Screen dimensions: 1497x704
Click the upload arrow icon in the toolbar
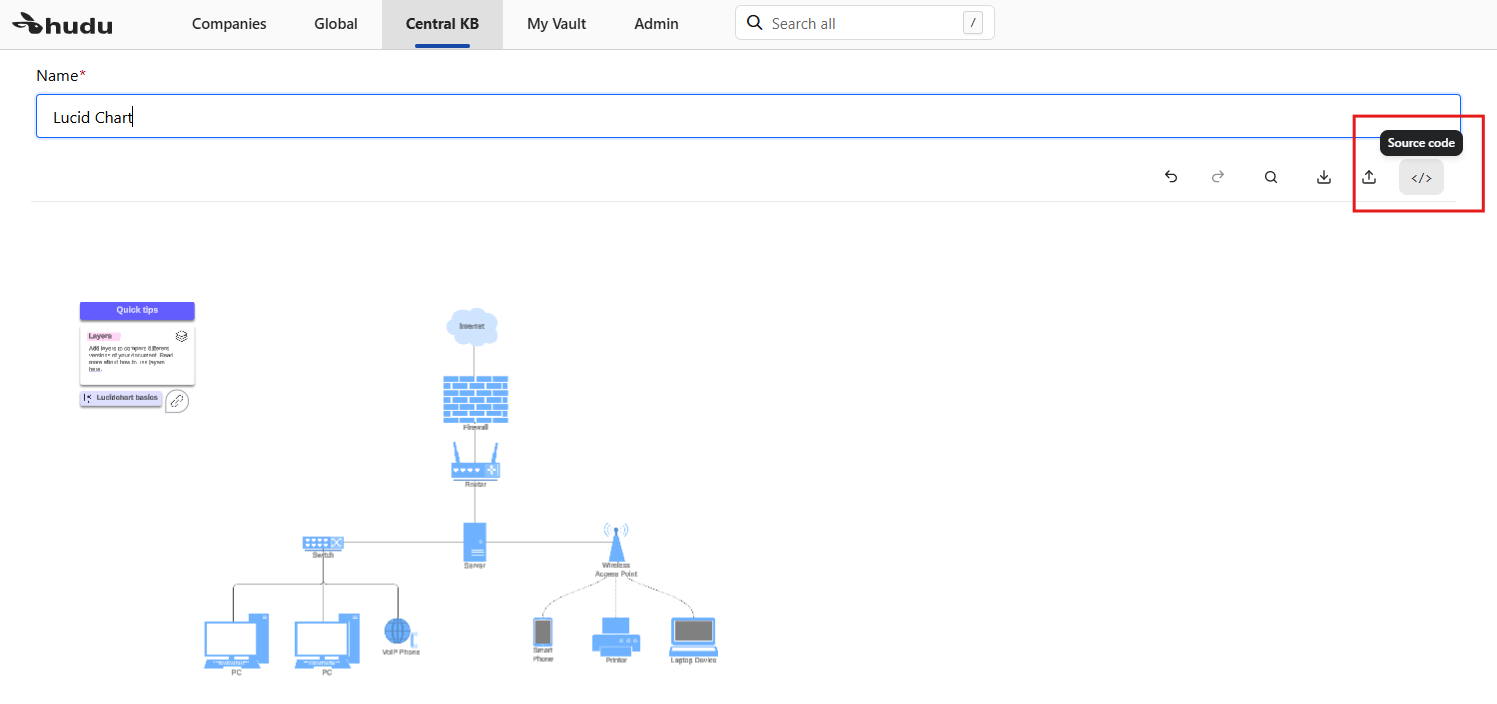(1370, 177)
